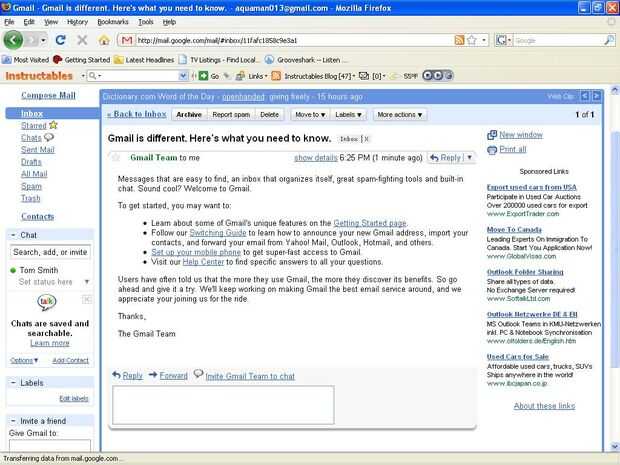Star the Gmail Team message
620x465 pixels.
tap(115, 158)
